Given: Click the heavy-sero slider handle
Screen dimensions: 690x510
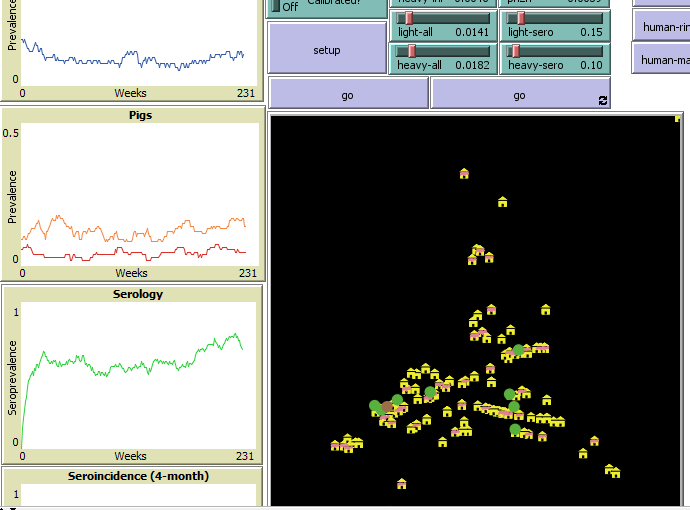Looking at the screenshot, I should tap(516, 51).
